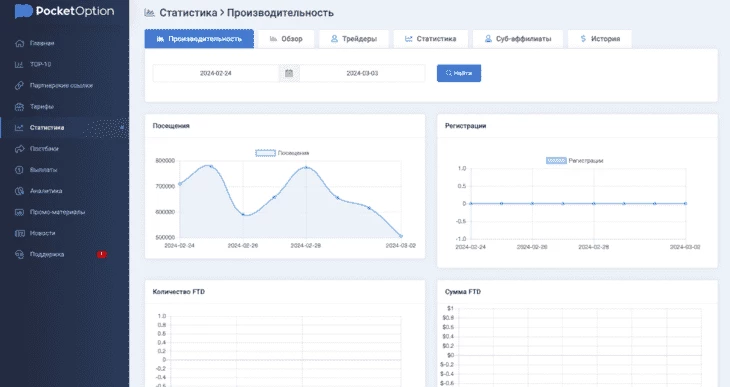Click the PocketOption logo
Viewport: 730px width, 387px height.
click(x=64, y=11)
